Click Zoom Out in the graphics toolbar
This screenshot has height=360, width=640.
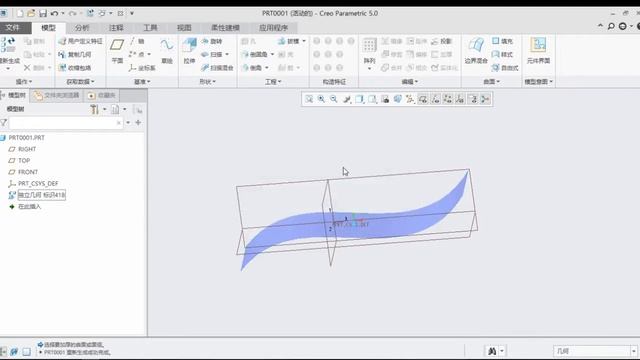[334, 99]
